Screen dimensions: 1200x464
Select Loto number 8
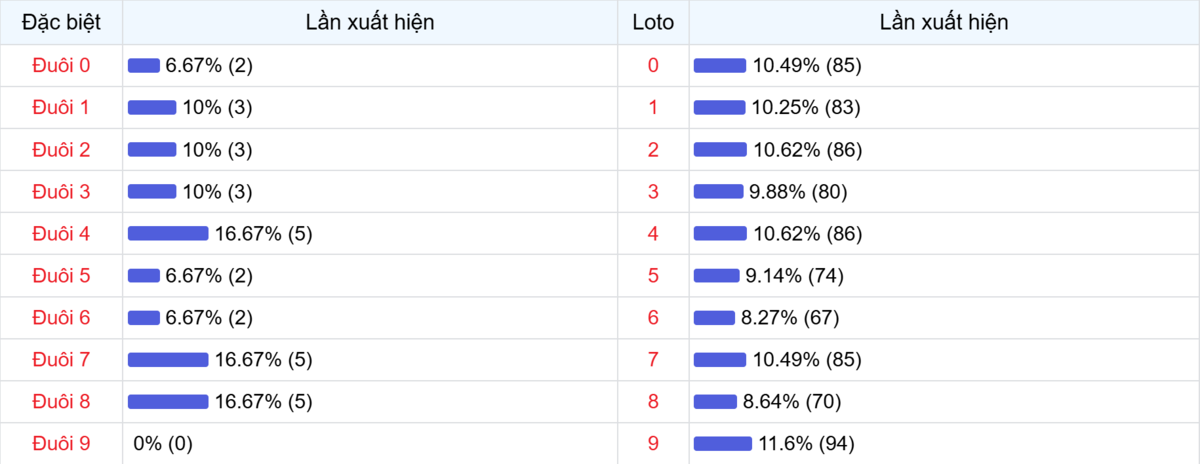tap(653, 402)
